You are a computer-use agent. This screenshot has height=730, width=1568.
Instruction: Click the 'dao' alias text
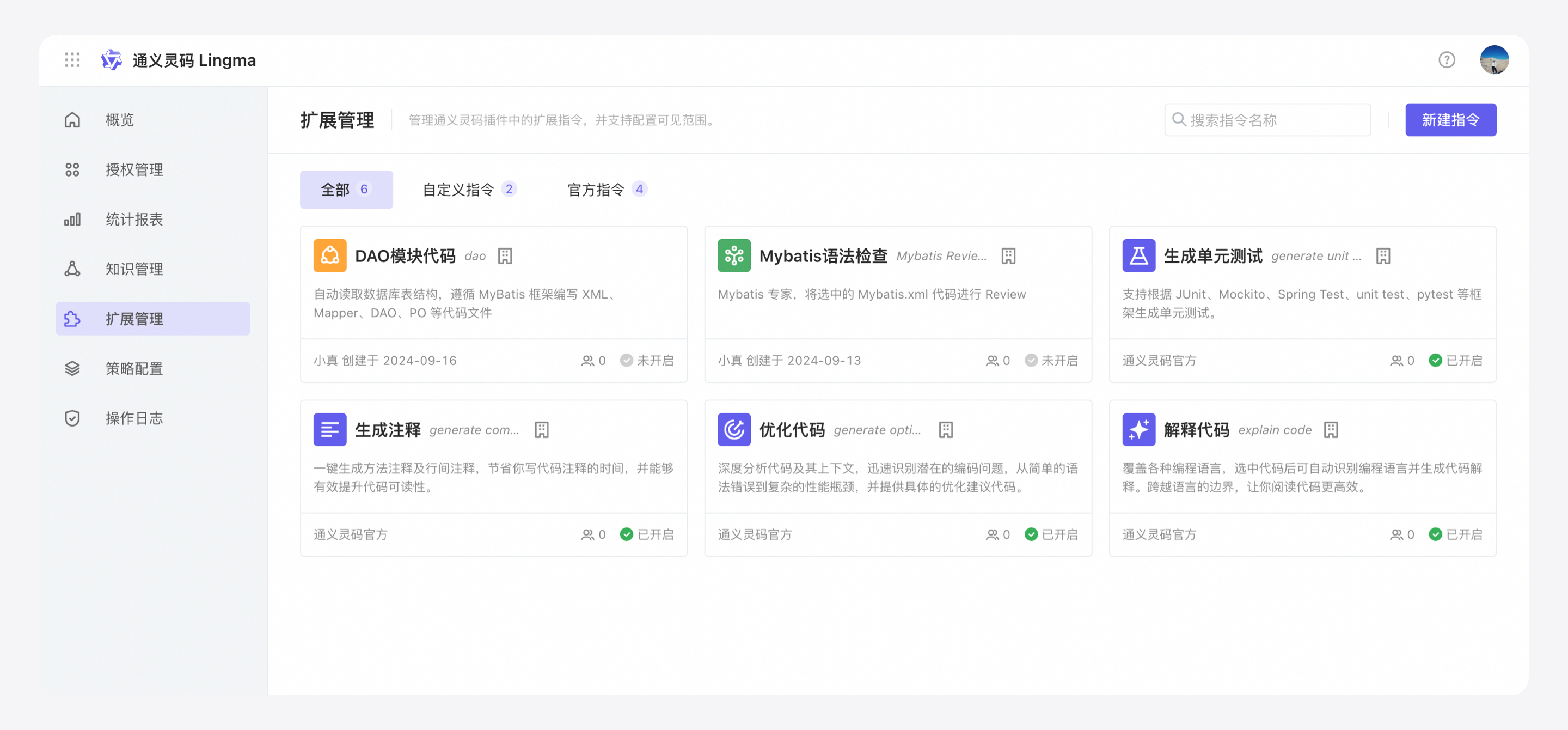(x=475, y=255)
